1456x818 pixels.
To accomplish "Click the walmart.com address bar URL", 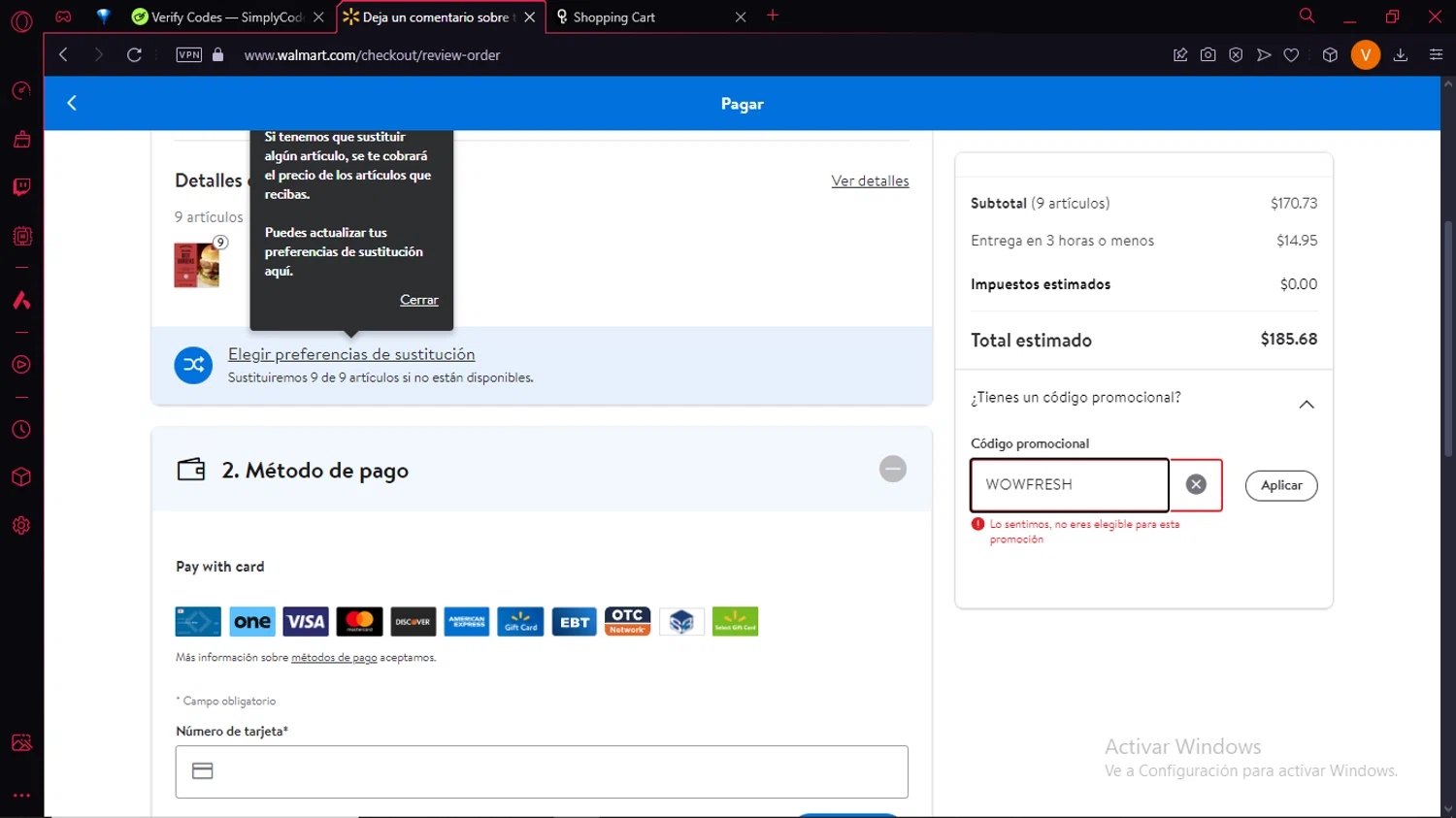I will (373, 55).
